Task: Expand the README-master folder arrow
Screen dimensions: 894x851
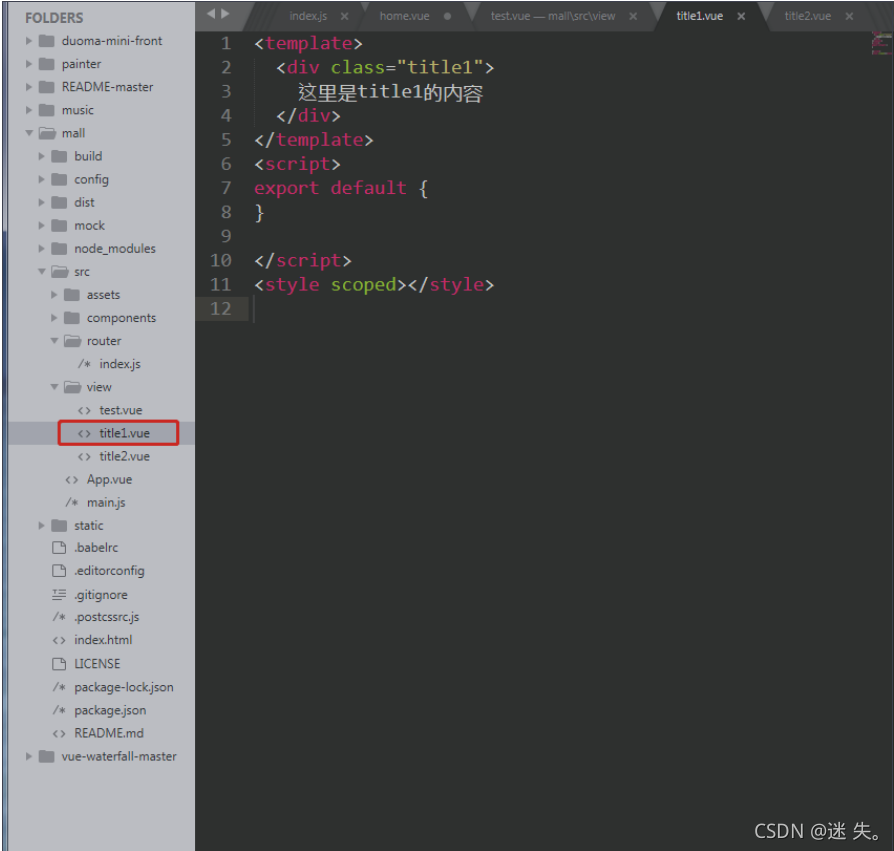Action: tap(29, 87)
